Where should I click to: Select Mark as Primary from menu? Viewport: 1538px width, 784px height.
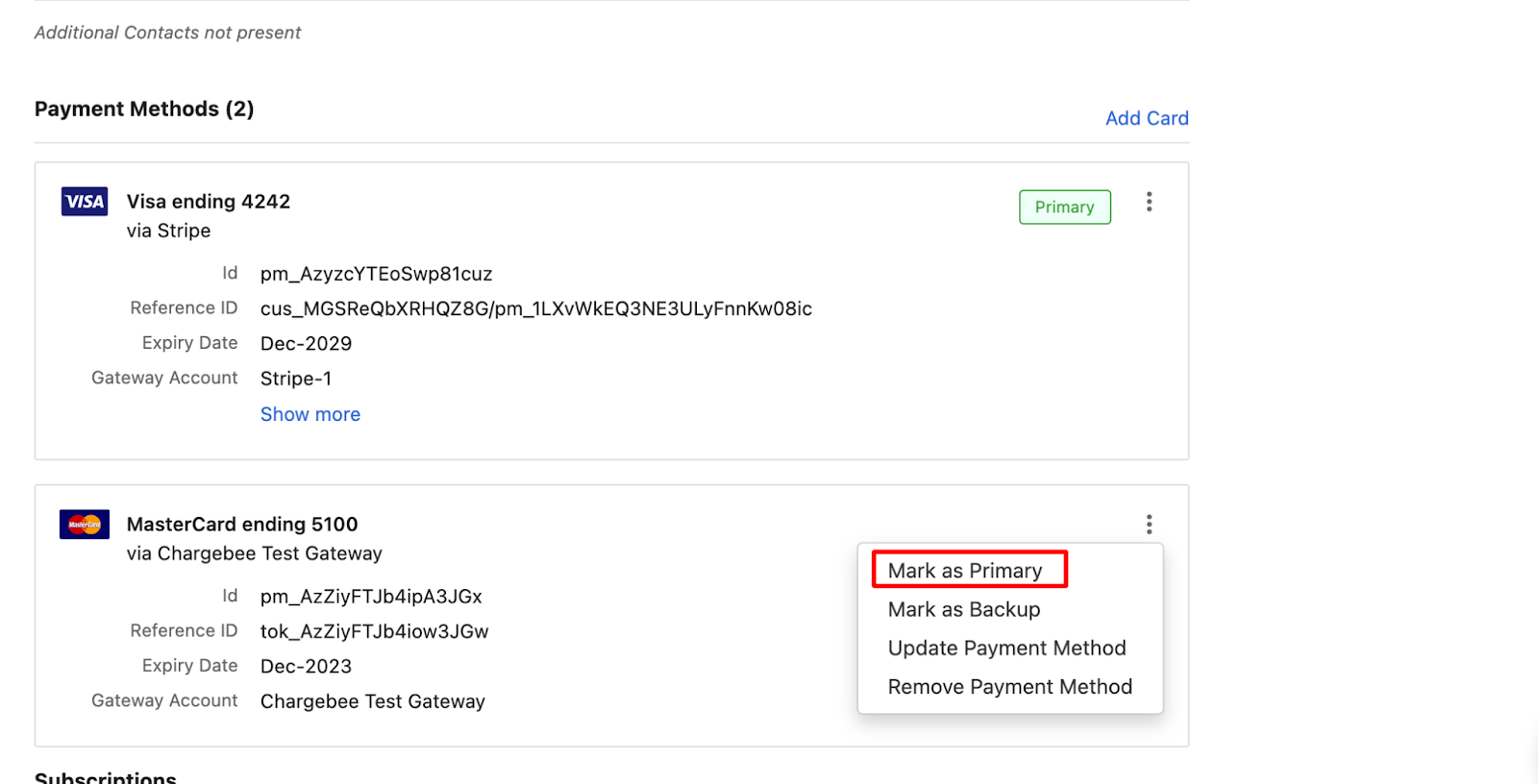coord(965,571)
